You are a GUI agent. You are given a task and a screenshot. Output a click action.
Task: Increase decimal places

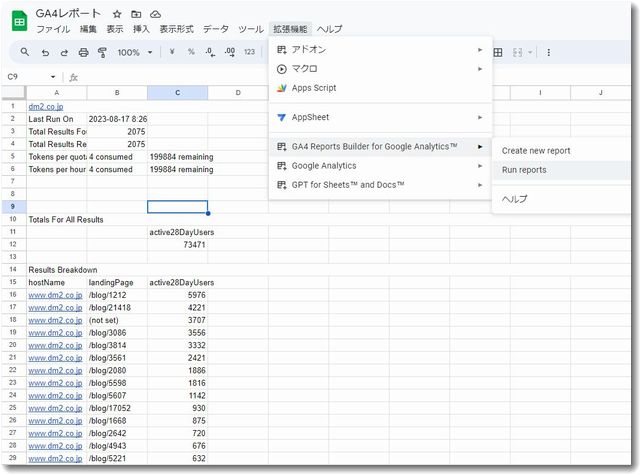[230, 52]
